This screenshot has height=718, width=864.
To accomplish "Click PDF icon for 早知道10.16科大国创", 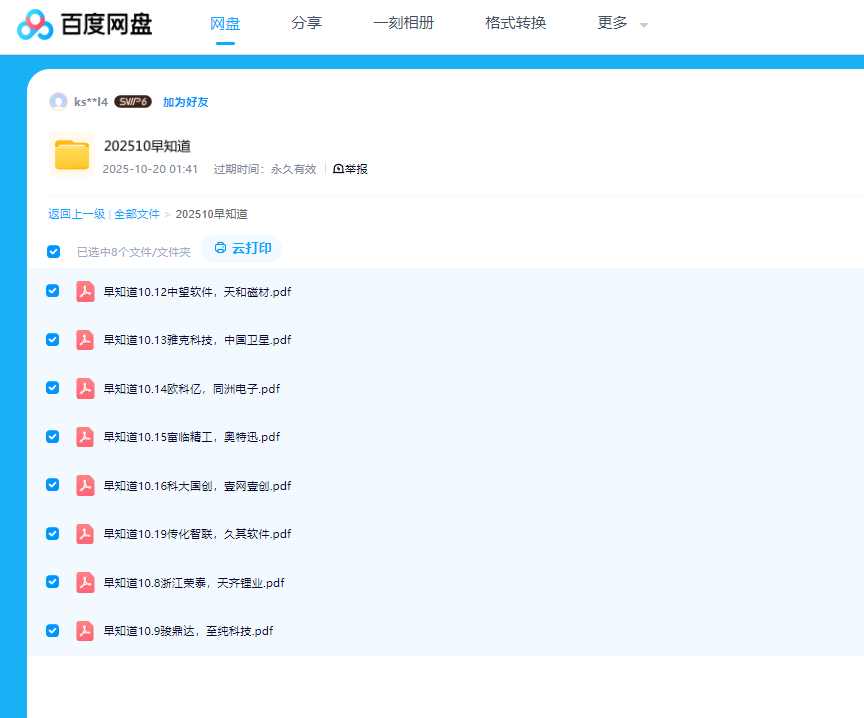I will pyautogui.click(x=85, y=485).
